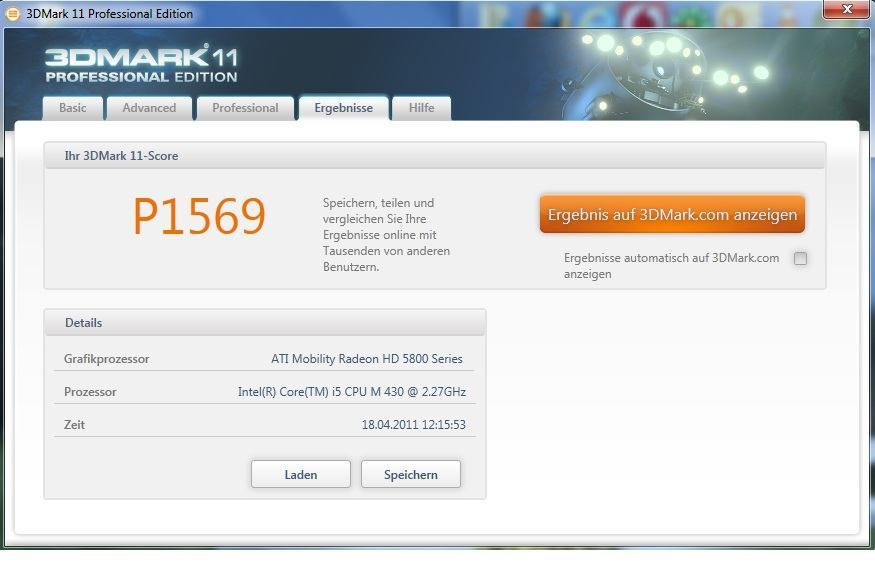Image resolution: width=875 pixels, height=580 pixels.
Task: Click the Intel Core i5 CPU M 430 value
Action: pos(352,392)
